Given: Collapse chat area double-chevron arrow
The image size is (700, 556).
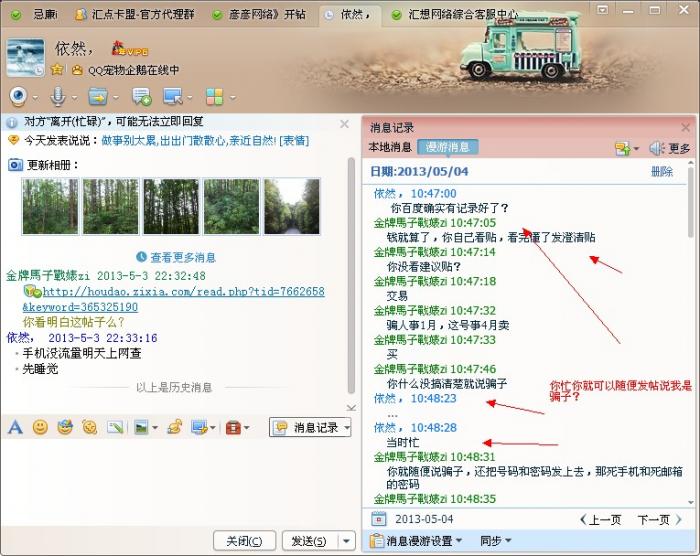Looking at the screenshot, I should [351, 407].
